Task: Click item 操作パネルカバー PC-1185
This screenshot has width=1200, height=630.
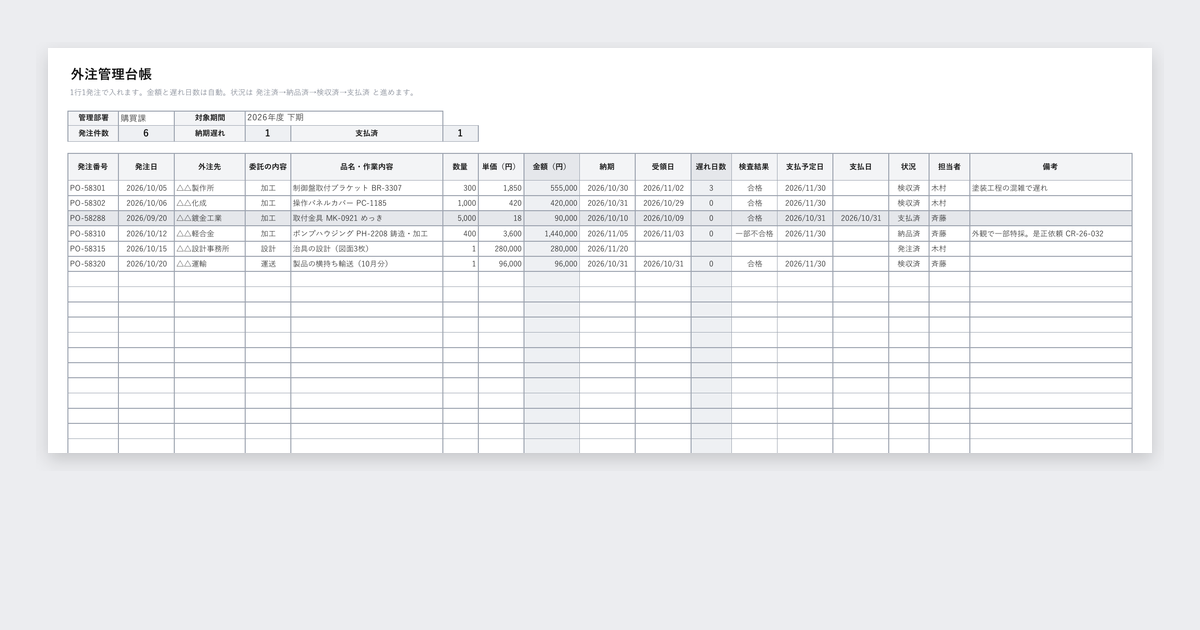Action: pyautogui.click(x=367, y=203)
